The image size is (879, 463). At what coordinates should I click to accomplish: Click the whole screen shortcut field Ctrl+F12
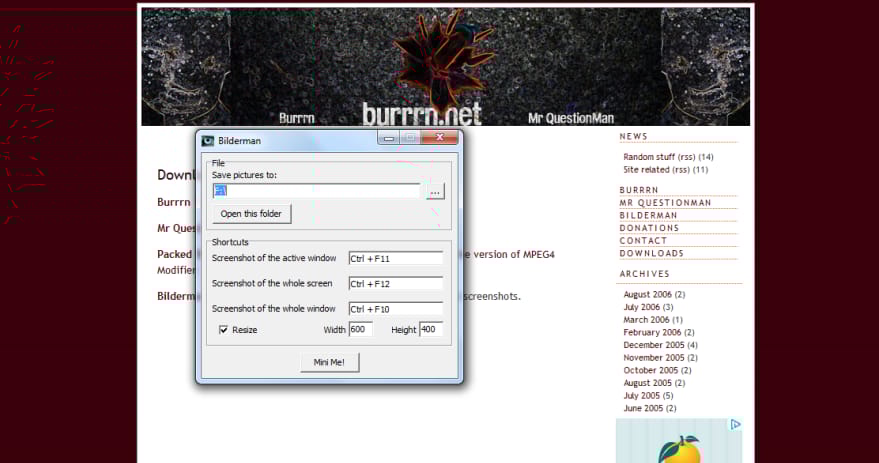pos(395,284)
